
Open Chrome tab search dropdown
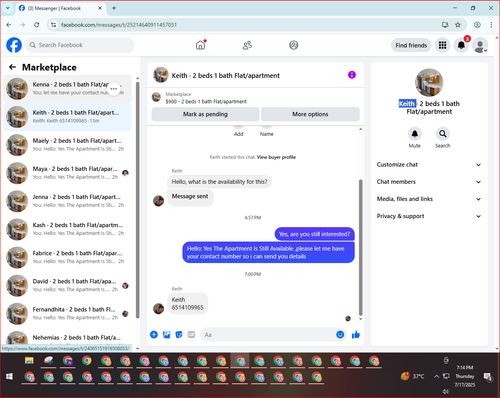click(x=8, y=8)
